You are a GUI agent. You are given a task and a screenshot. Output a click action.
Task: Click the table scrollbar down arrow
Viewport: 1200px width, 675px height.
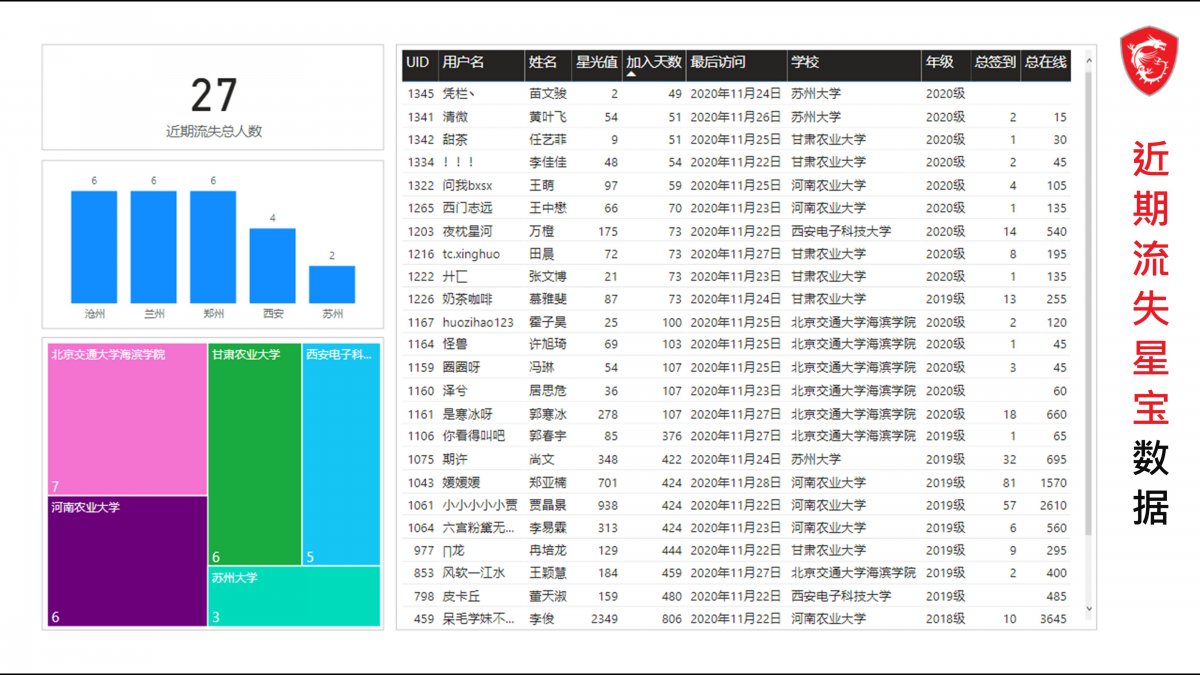click(x=1089, y=607)
